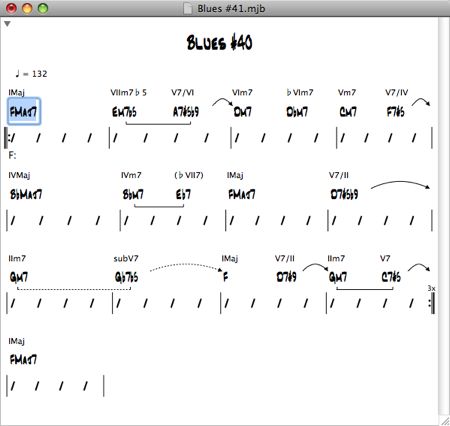
Task: Click the Em7b5 chord symbol
Action: [x=124, y=112]
